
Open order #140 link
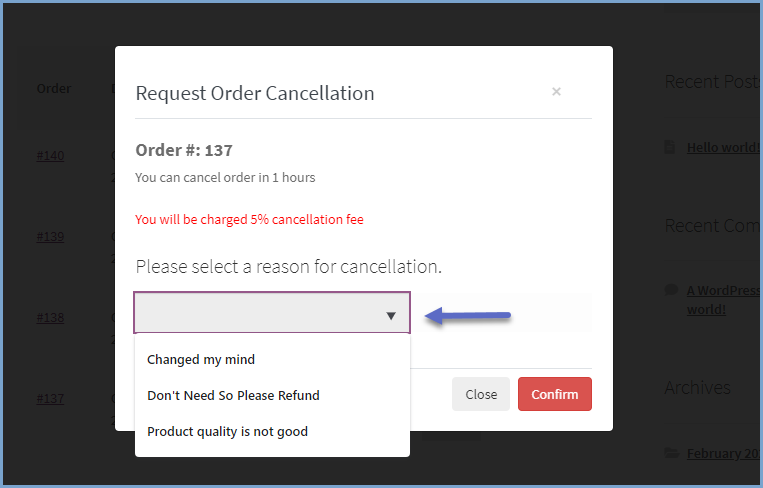[x=50, y=156]
